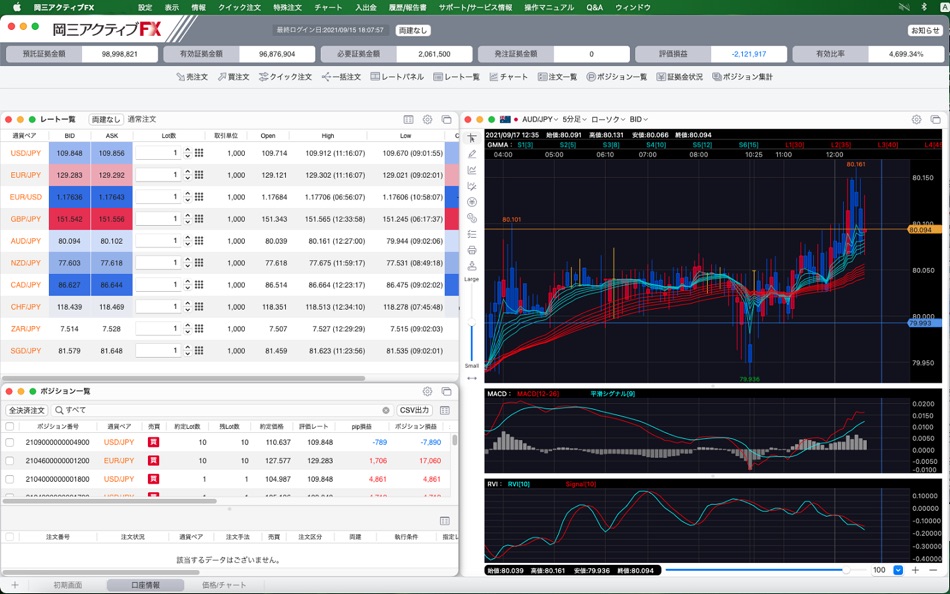Open レート一覧 in the icon toolbar

[x=456, y=77]
